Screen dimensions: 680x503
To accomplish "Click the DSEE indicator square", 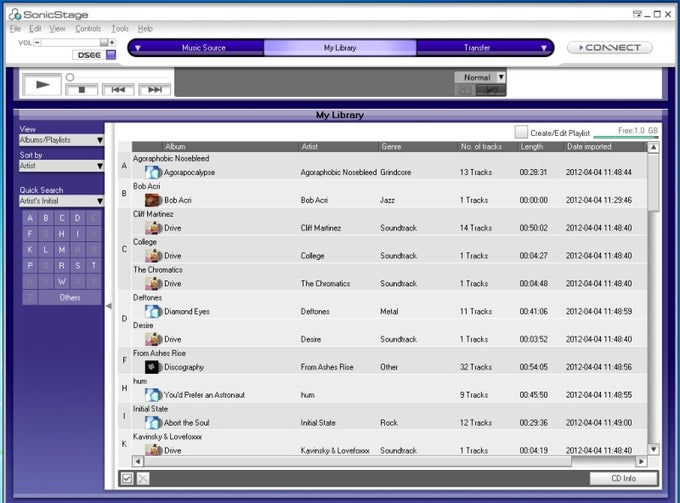I will (111, 55).
